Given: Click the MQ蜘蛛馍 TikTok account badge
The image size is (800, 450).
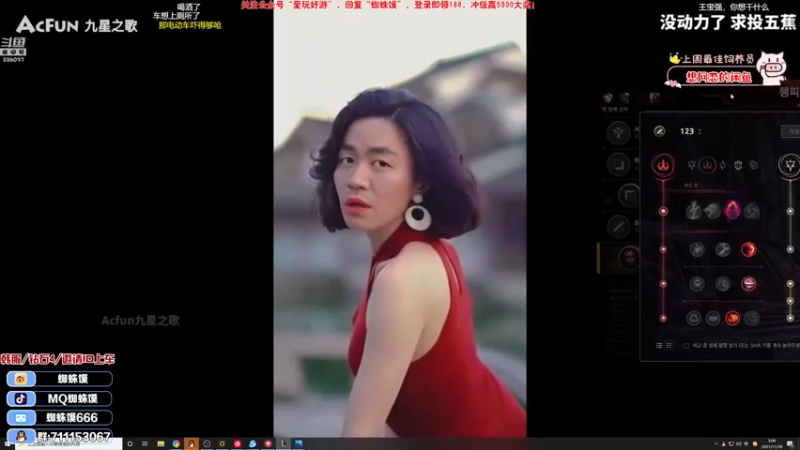Looking at the screenshot, I should [59, 398].
